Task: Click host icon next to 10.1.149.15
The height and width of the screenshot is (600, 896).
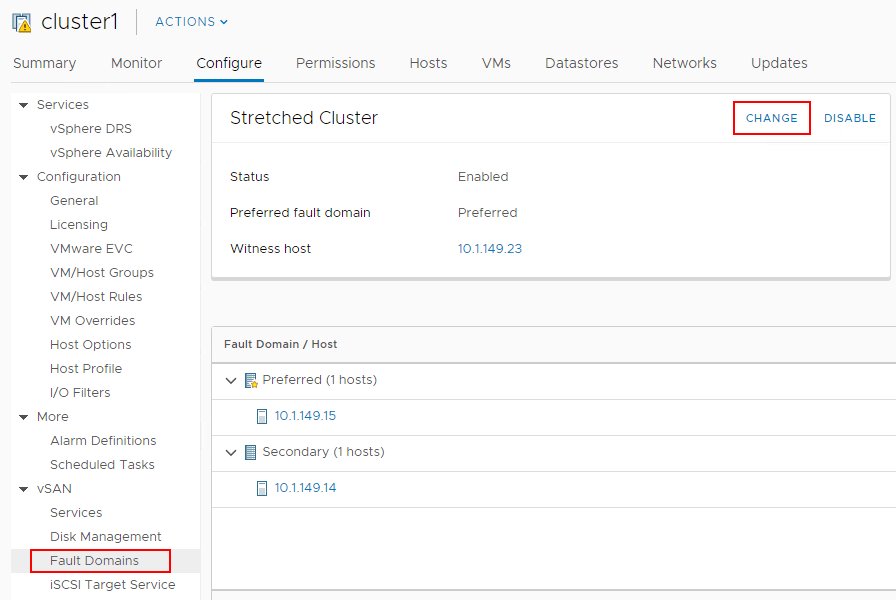Action: click(262, 416)
